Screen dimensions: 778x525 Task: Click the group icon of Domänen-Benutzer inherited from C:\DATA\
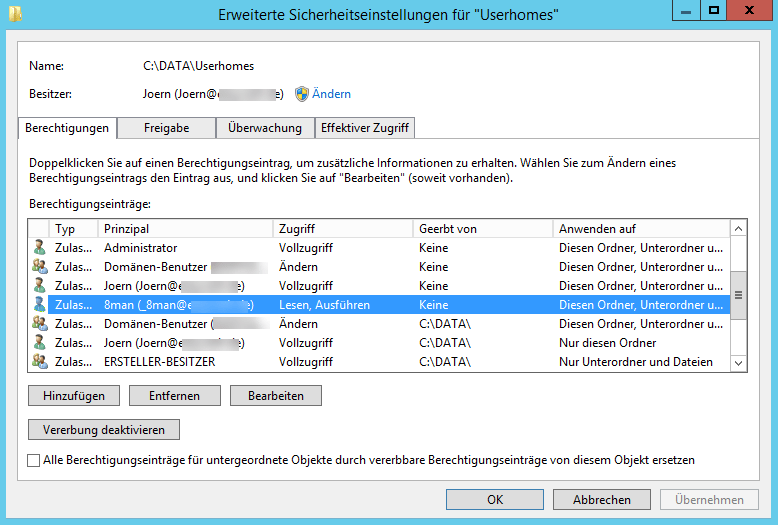click(39, 324)
